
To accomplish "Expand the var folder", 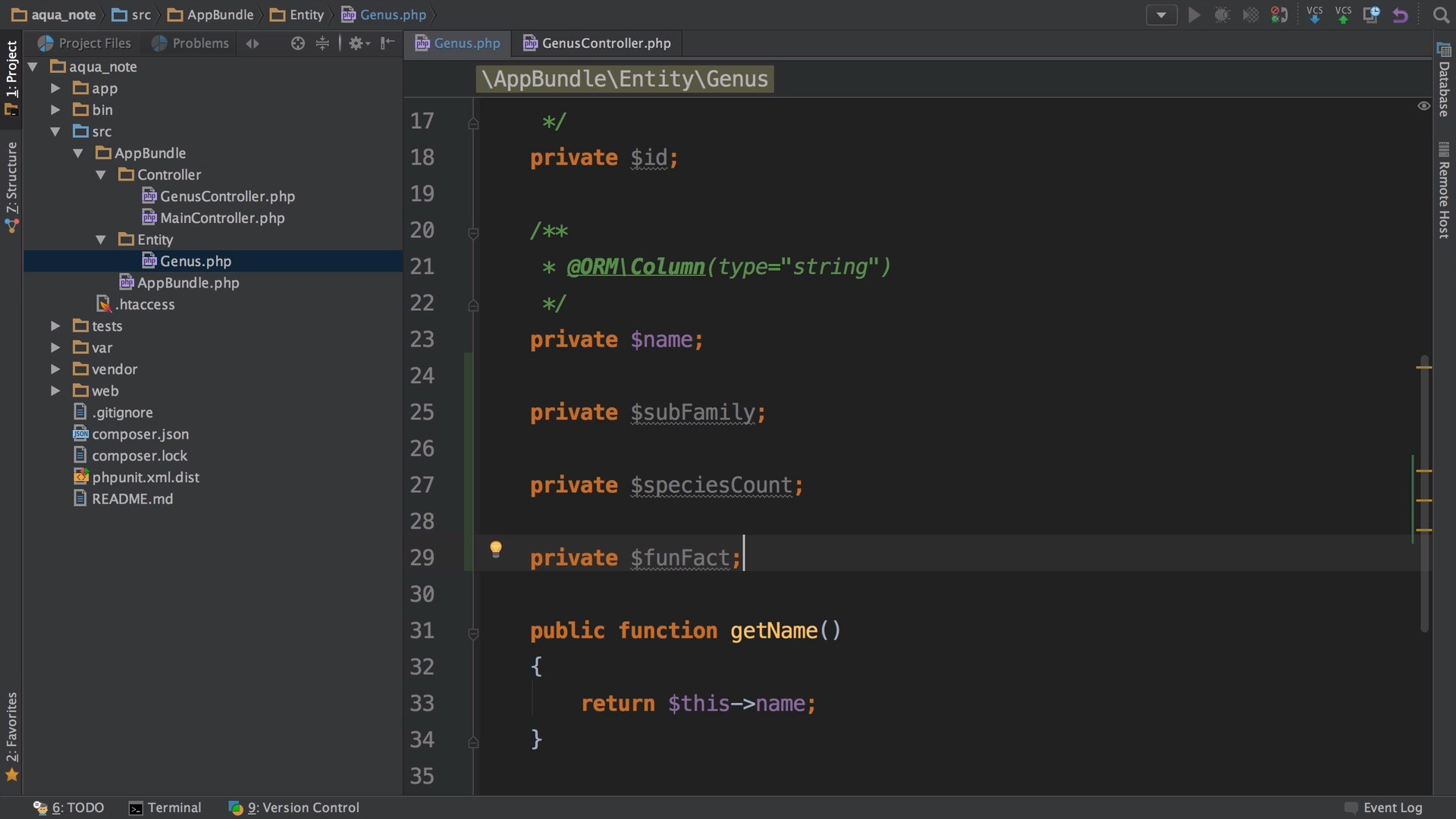I will coord(55,348).
